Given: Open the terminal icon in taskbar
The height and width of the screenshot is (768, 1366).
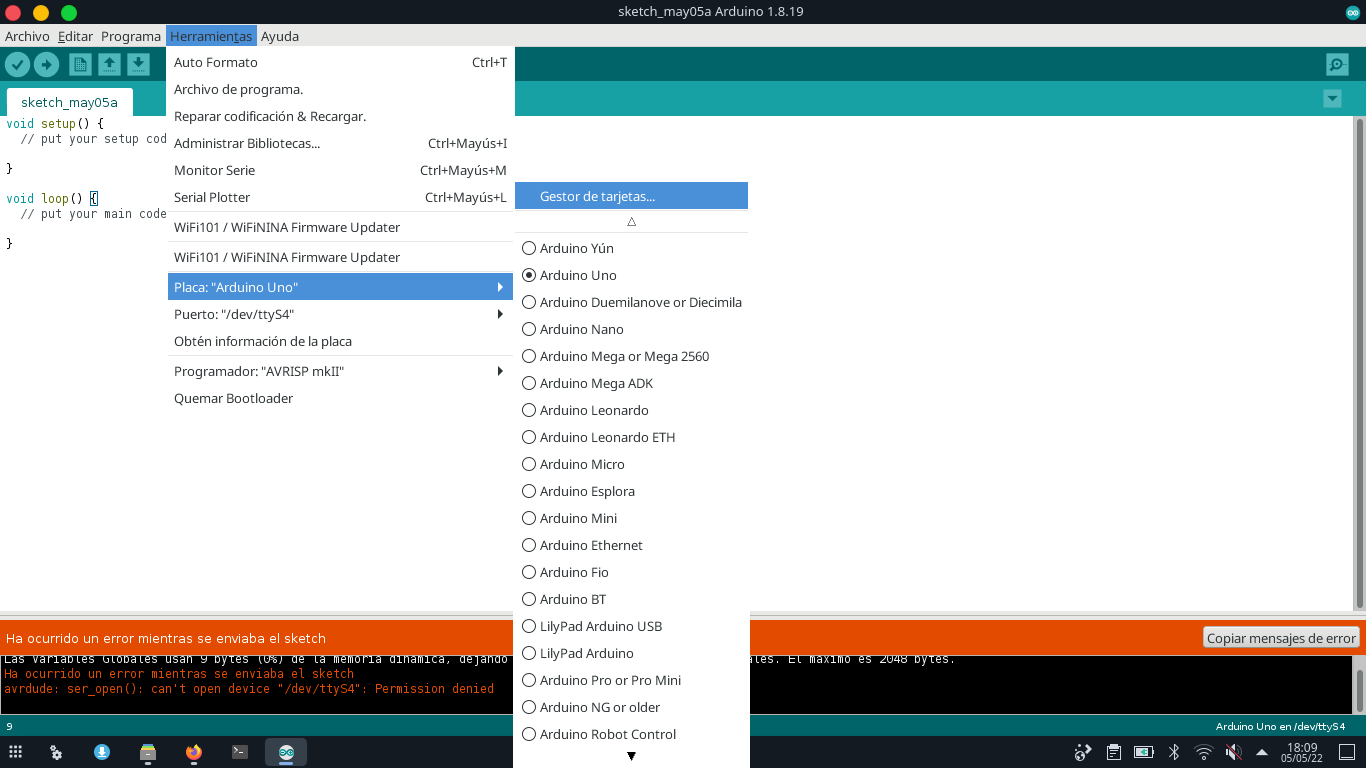Looking at the screenshot, I should [240, 752].
